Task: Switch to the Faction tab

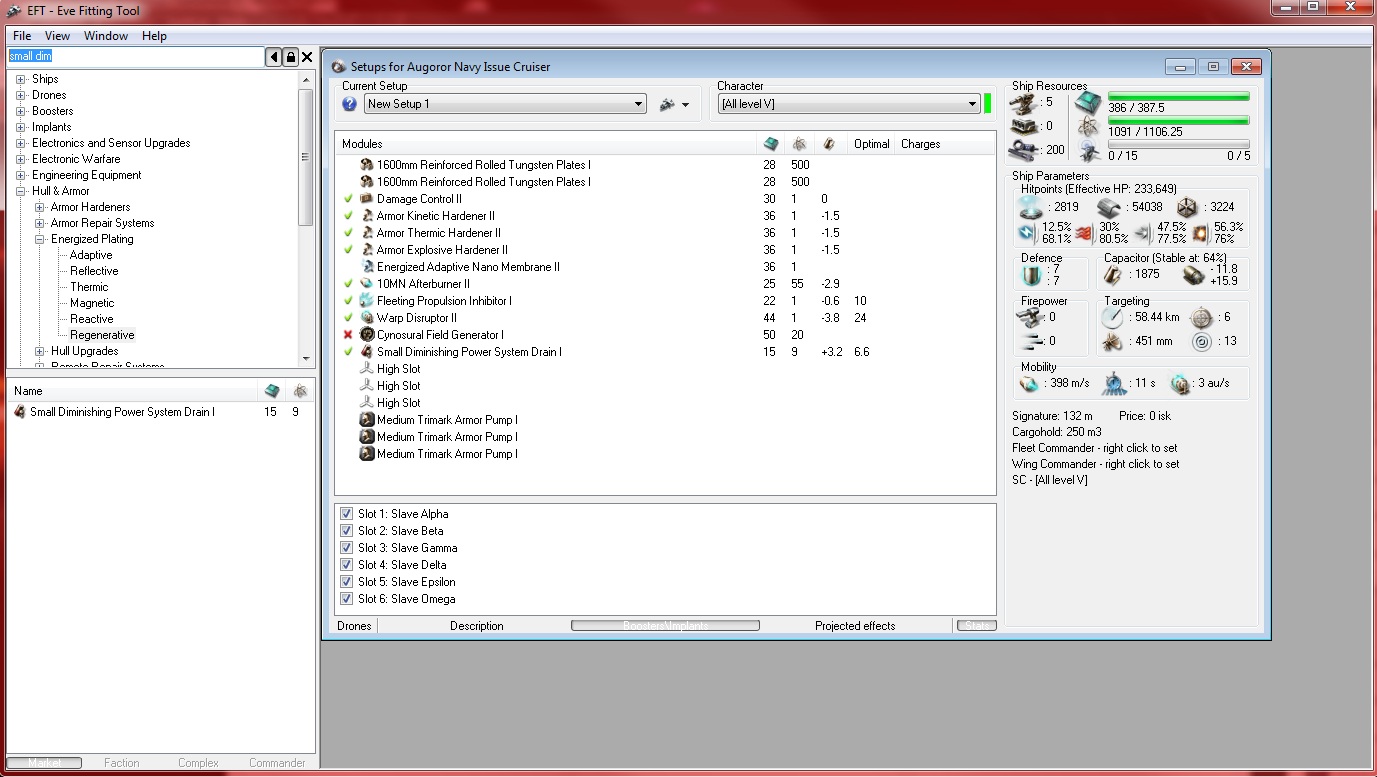Action: (x=122, y=763)
